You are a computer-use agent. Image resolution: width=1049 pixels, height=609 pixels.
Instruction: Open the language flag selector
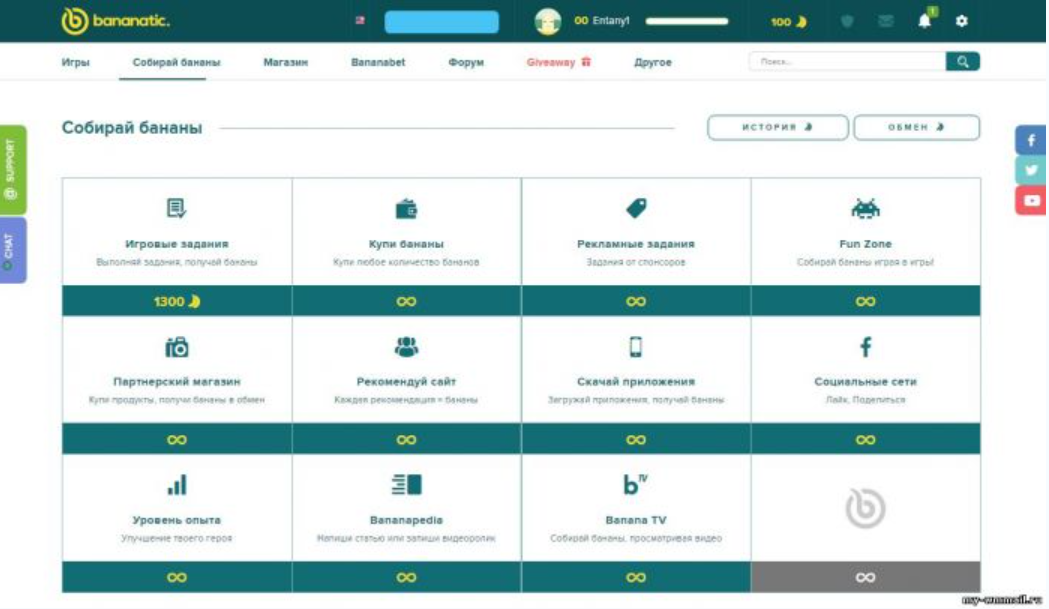coord(360,21)
